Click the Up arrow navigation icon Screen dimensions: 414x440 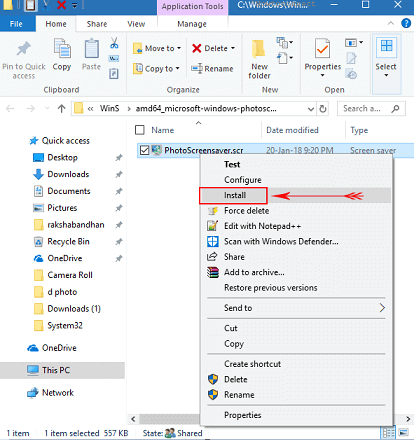point(61,109)
